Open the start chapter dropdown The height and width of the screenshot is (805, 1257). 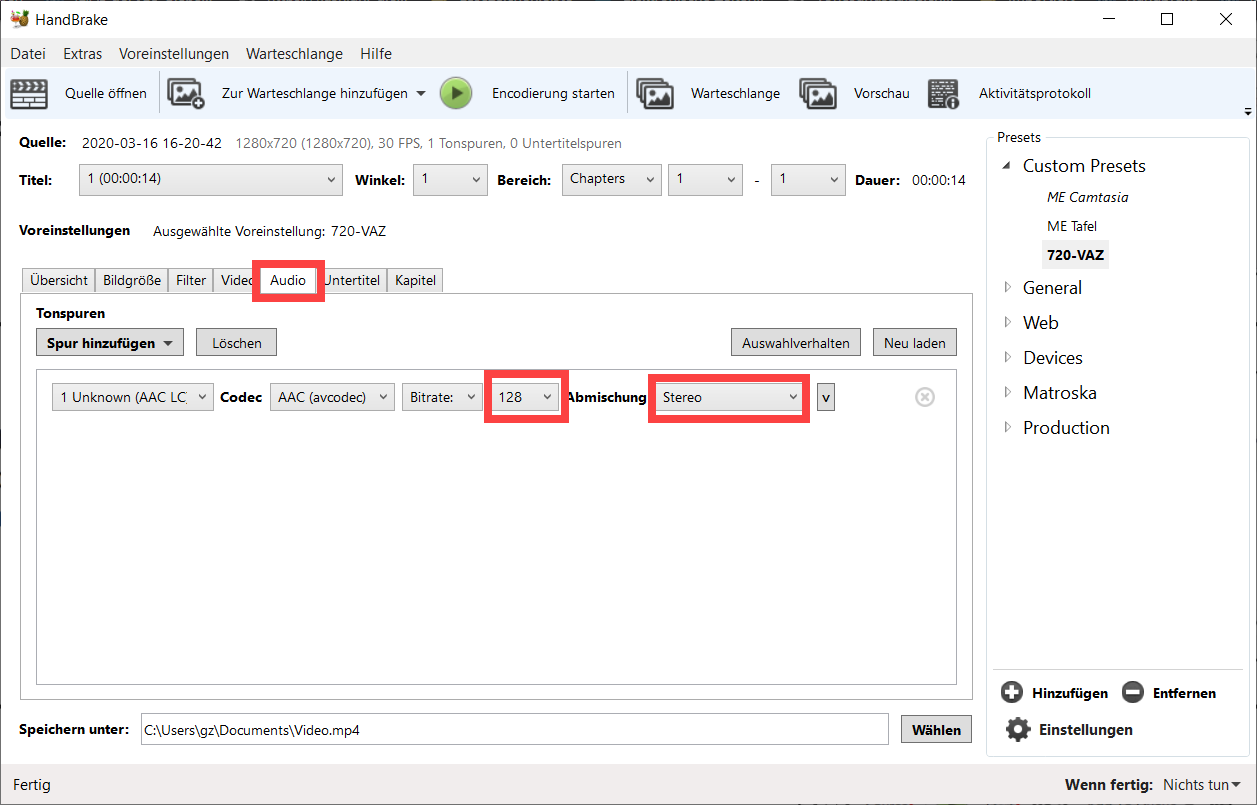[x=705, y=179]
